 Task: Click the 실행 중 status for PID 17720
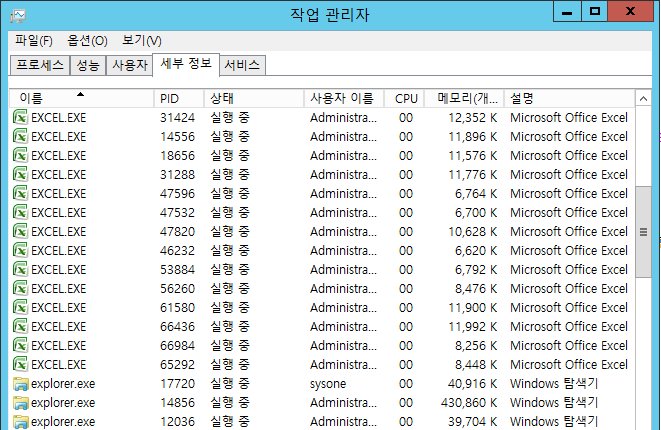click(x=230, y=384)
